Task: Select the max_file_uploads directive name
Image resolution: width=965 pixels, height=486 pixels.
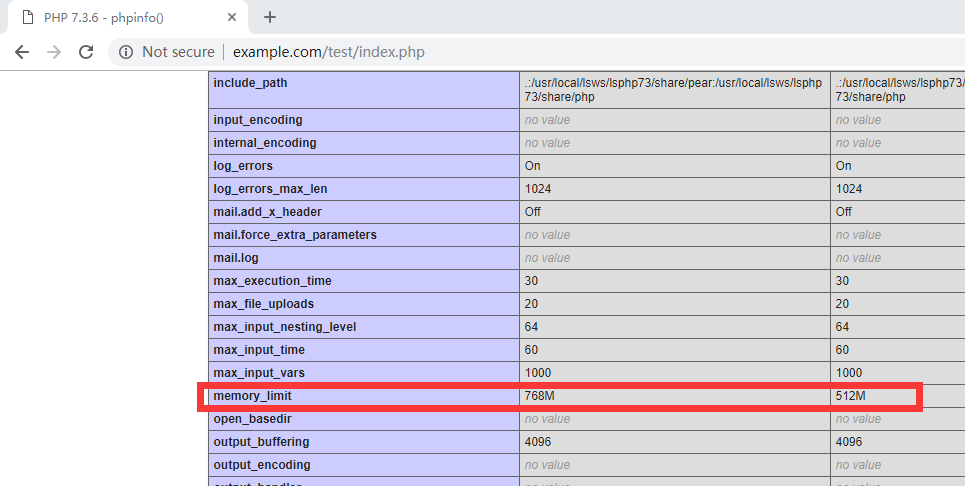Action: point(263,304)
